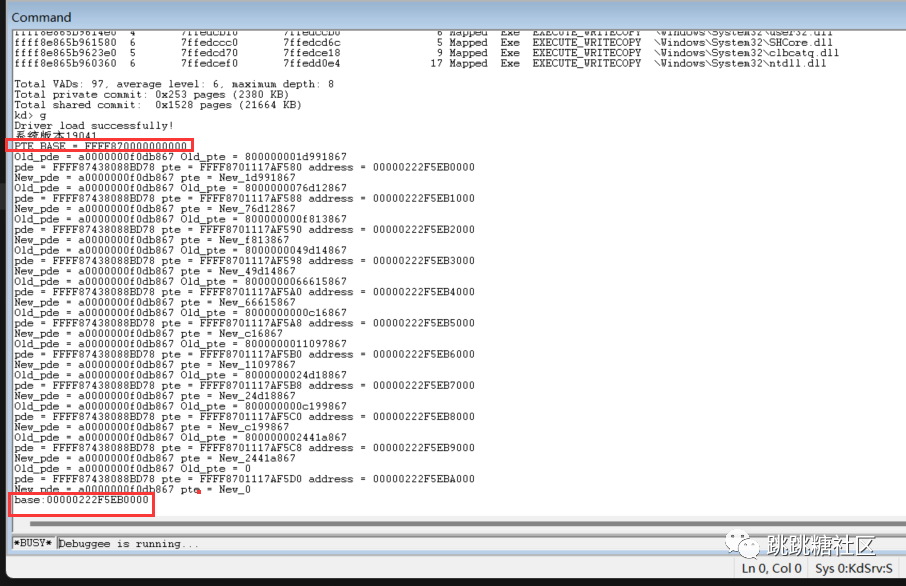The height and width of the screenshot is (586, 906).
Task: Select the highlighted PTE_BASE = FFFF870000000000 line
Action: 98,145
